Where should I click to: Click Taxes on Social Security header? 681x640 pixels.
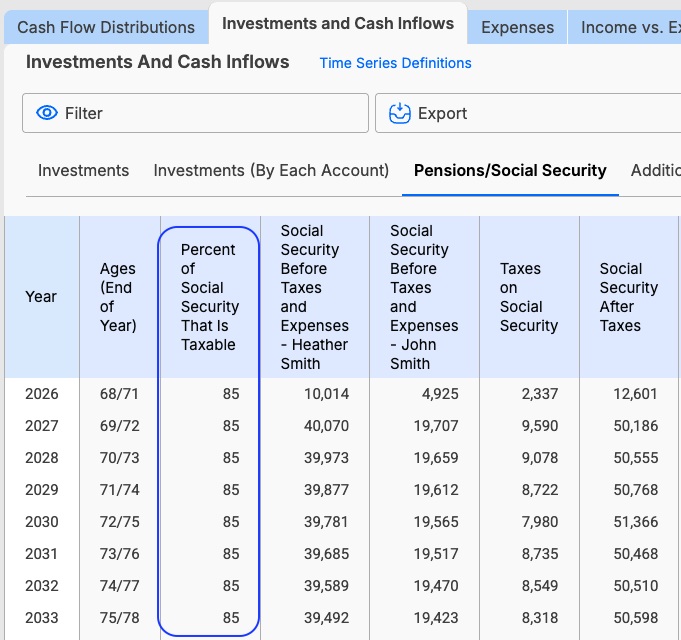click(x=529, y=297)
